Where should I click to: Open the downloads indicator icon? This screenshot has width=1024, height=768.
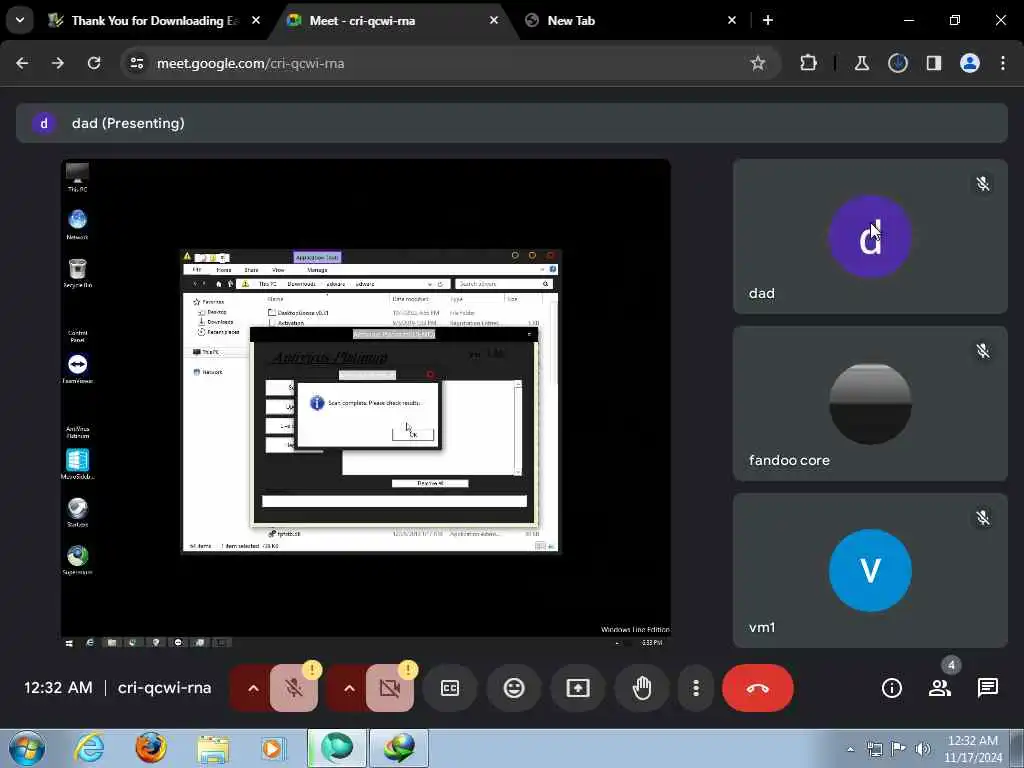(x=898, y=63)
